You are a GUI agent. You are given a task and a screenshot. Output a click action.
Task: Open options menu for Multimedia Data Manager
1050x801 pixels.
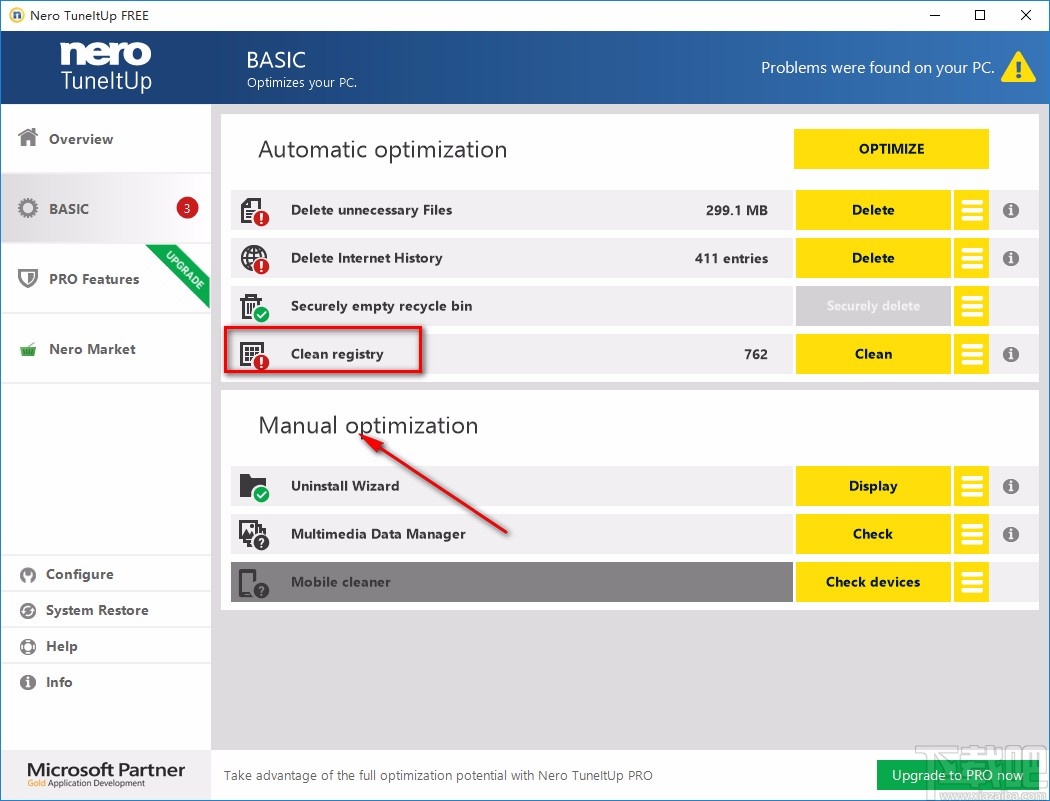click(x=971, y=534)
